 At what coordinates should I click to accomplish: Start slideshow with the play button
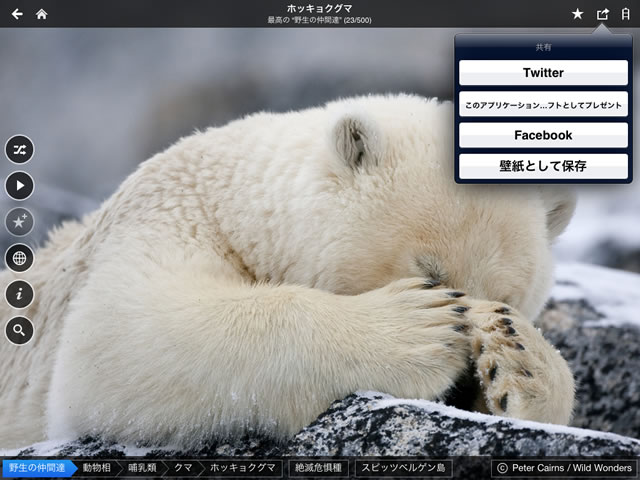click(19, 186)
